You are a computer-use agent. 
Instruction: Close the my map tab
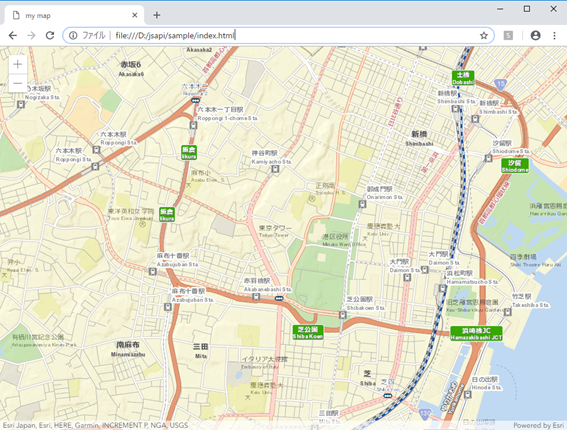coord(135,15)
